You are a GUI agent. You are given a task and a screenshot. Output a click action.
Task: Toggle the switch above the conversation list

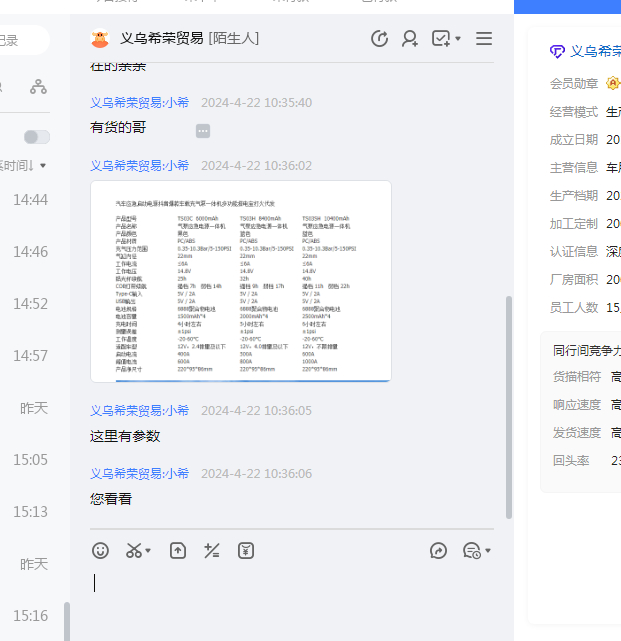(x=37, y=137)
